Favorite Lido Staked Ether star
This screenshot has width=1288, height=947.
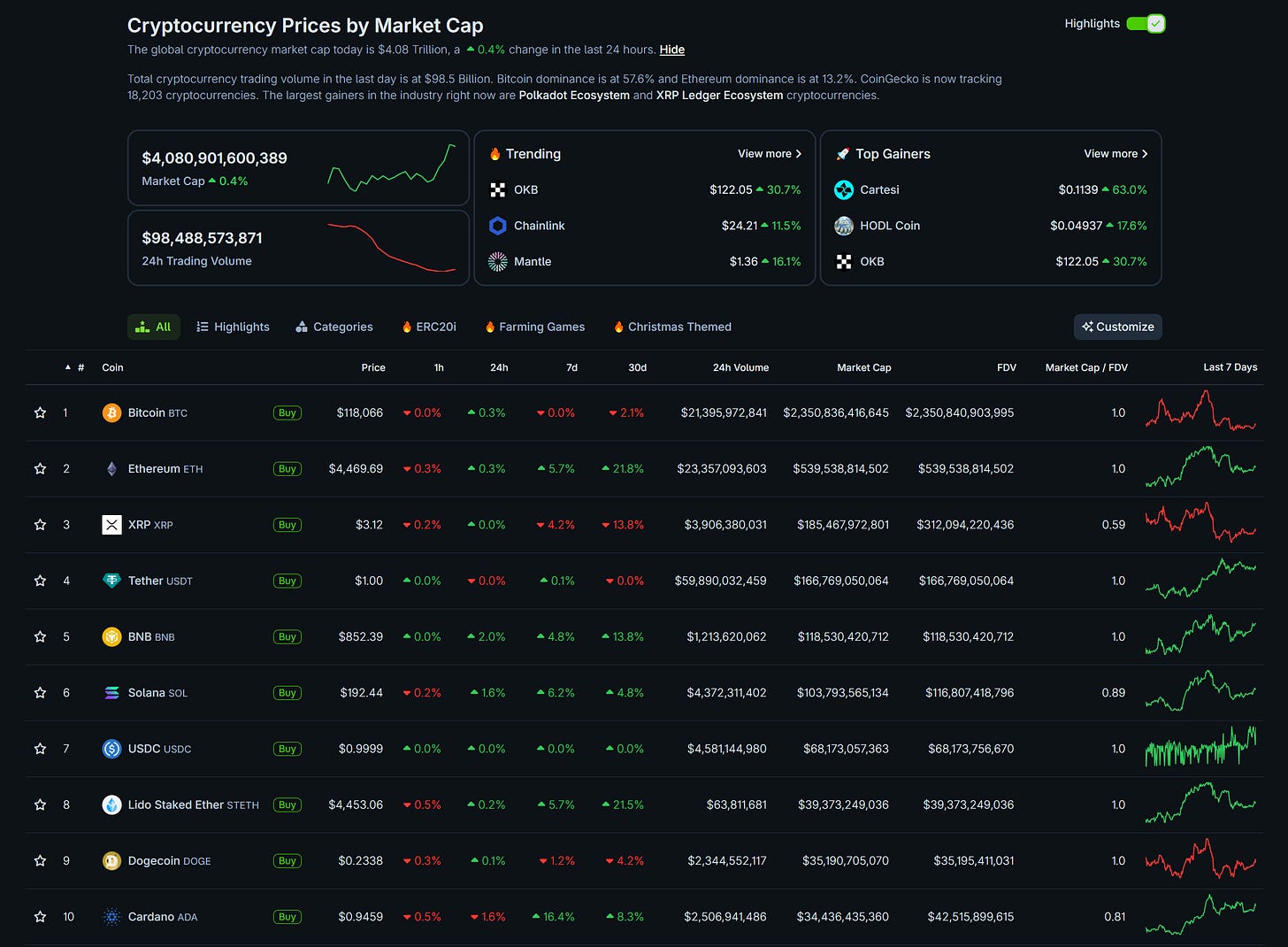pyautogui.click(x=40, y=805)
